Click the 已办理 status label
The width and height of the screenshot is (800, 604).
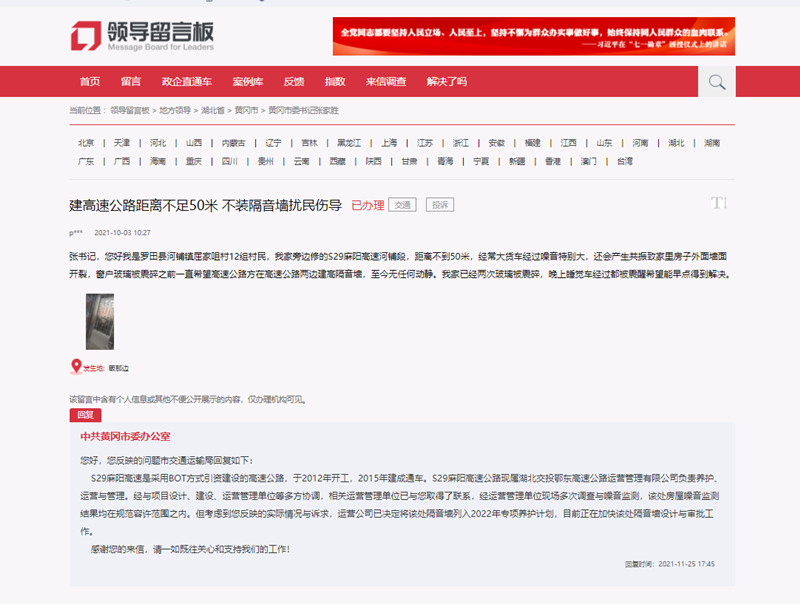367,204
